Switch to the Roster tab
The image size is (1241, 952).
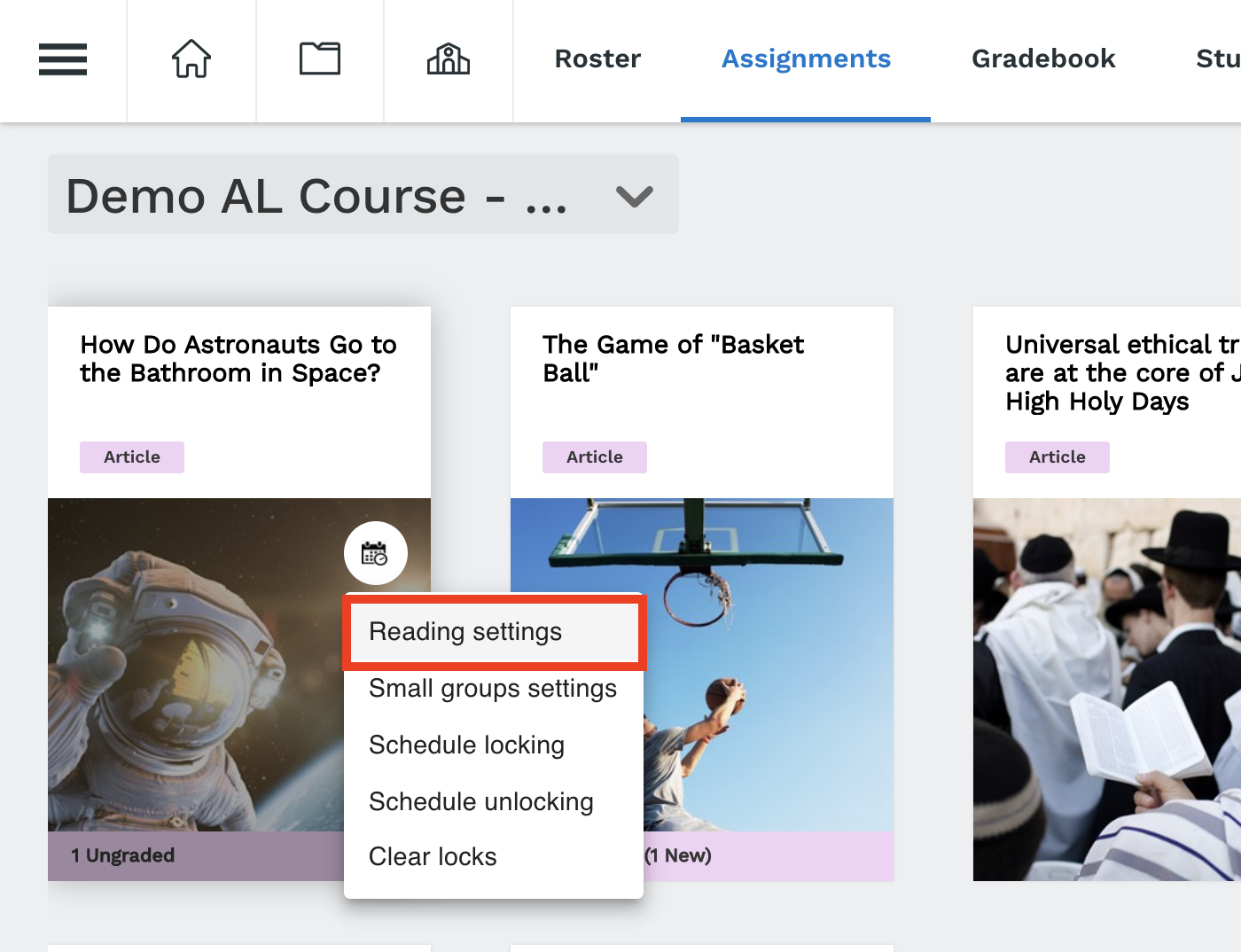[x=597, y=59]
